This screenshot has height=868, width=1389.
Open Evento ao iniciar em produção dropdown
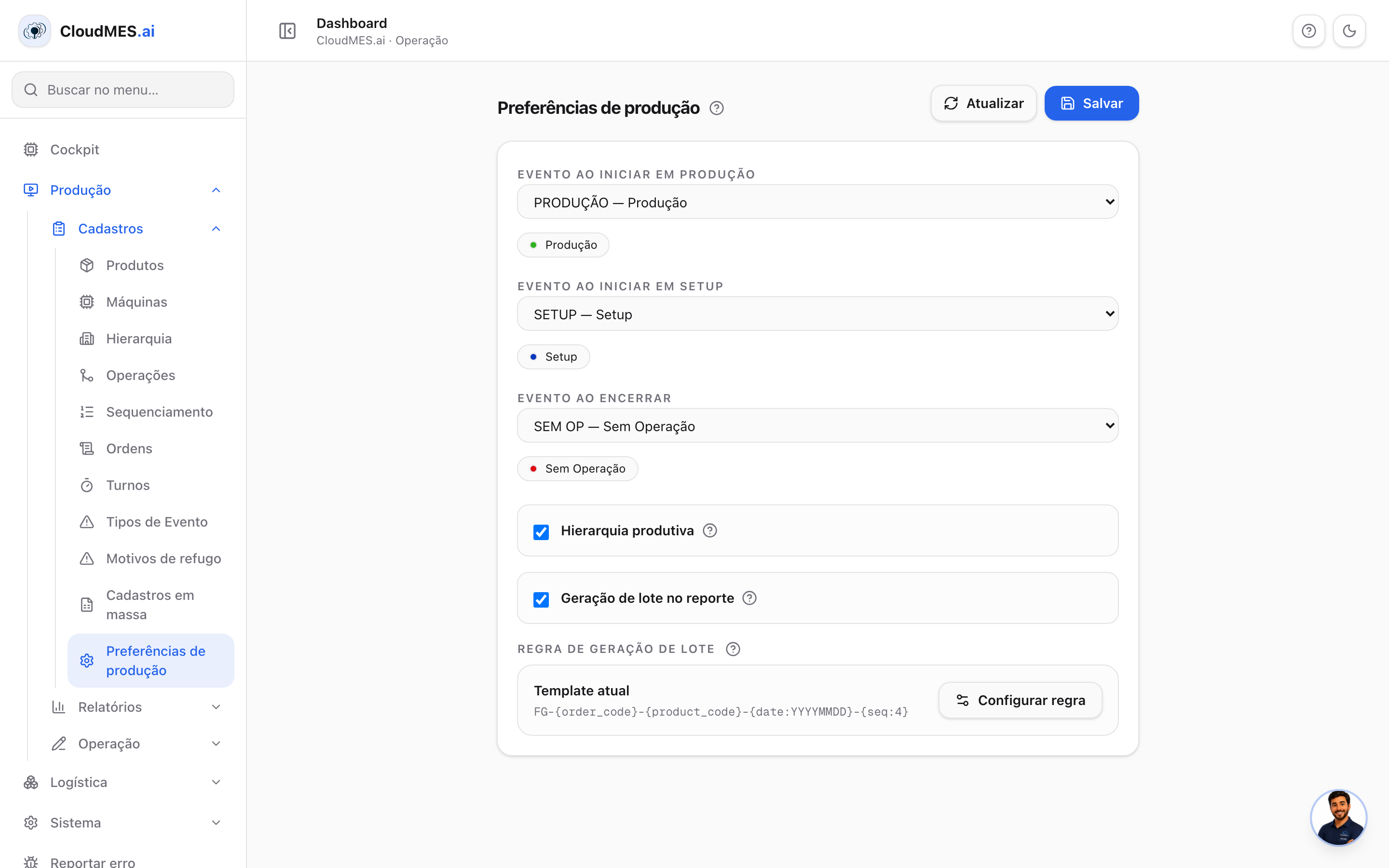coord(817,202)
